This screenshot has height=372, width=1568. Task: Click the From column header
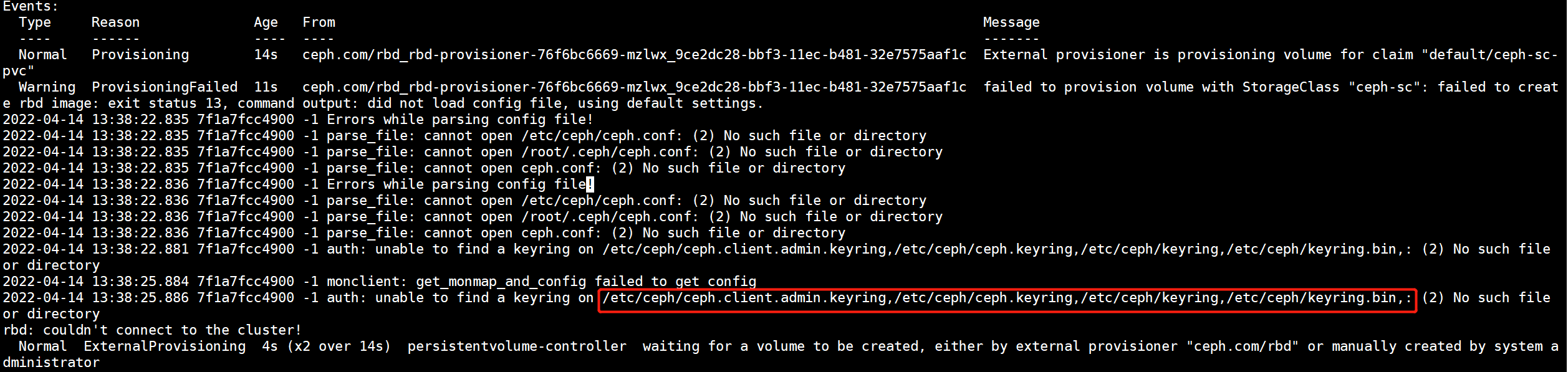point(319,22)
